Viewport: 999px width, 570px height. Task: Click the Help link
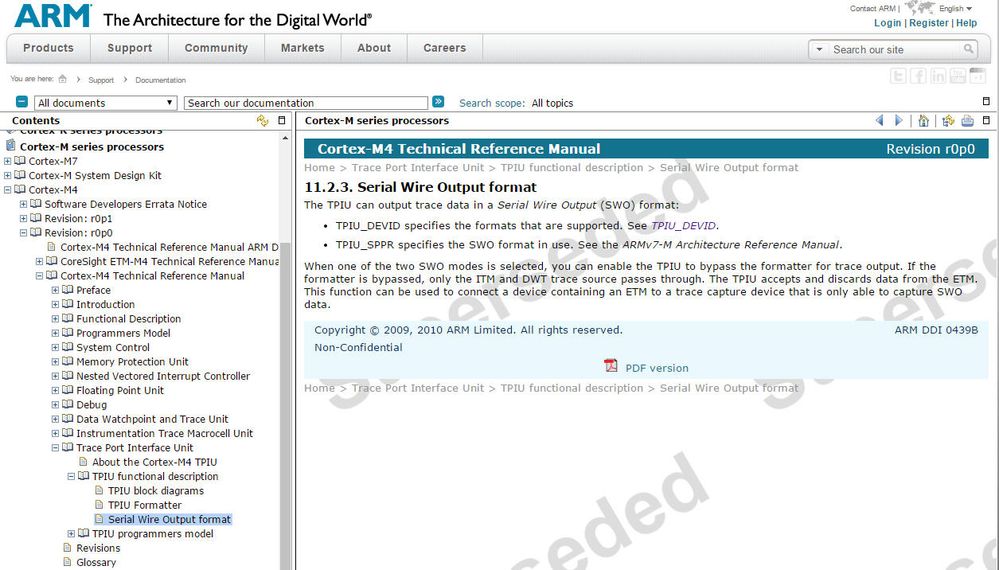click(x=967, y=23)
